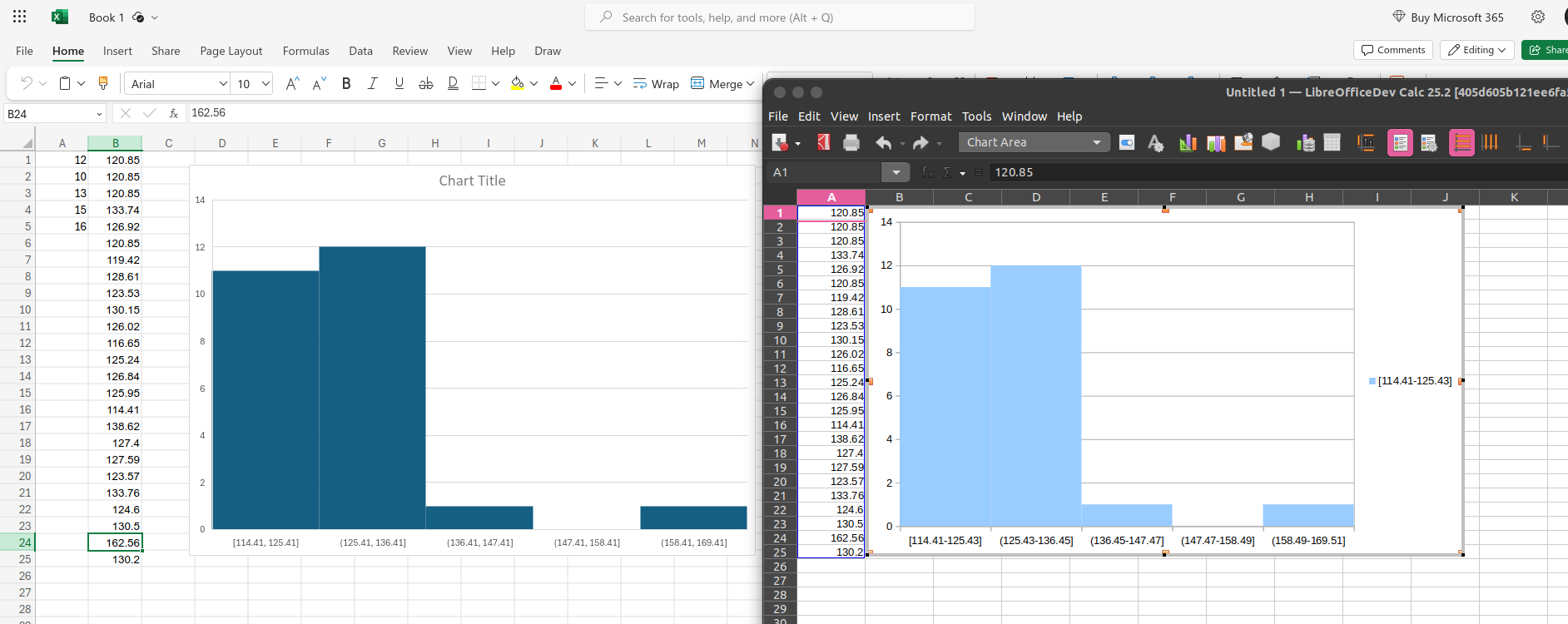1568x624 pixels.
Task: Click the cell borders icon in Excel
Action: [x=479, y=83]
